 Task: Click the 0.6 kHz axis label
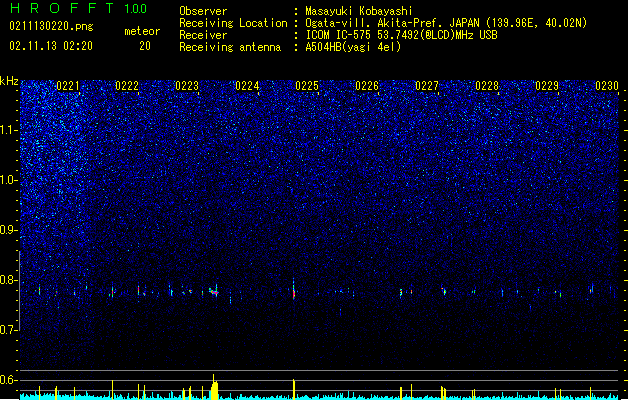pyautogui.click(x=8, y=380)
